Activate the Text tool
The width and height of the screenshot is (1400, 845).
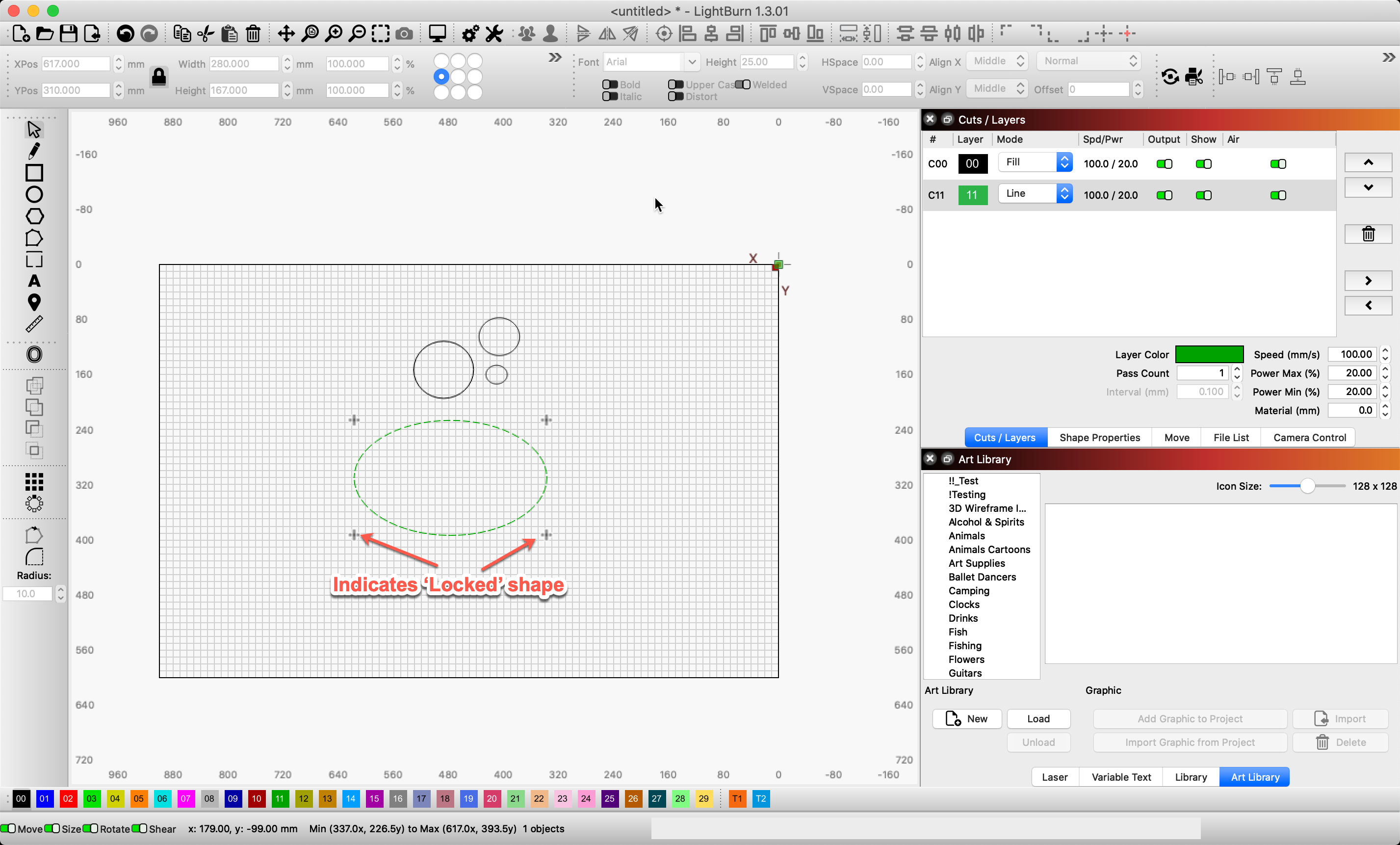tap(34, 281)
